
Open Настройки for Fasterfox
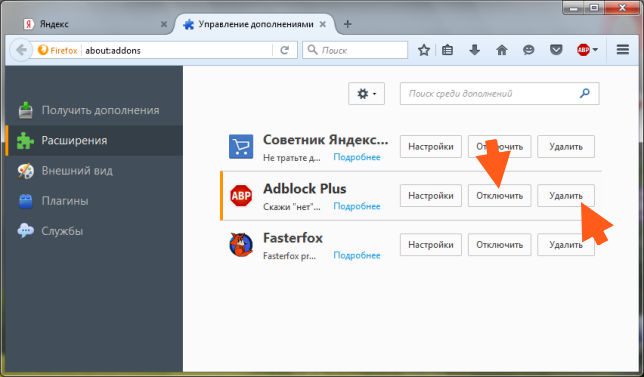click(431, 245)
